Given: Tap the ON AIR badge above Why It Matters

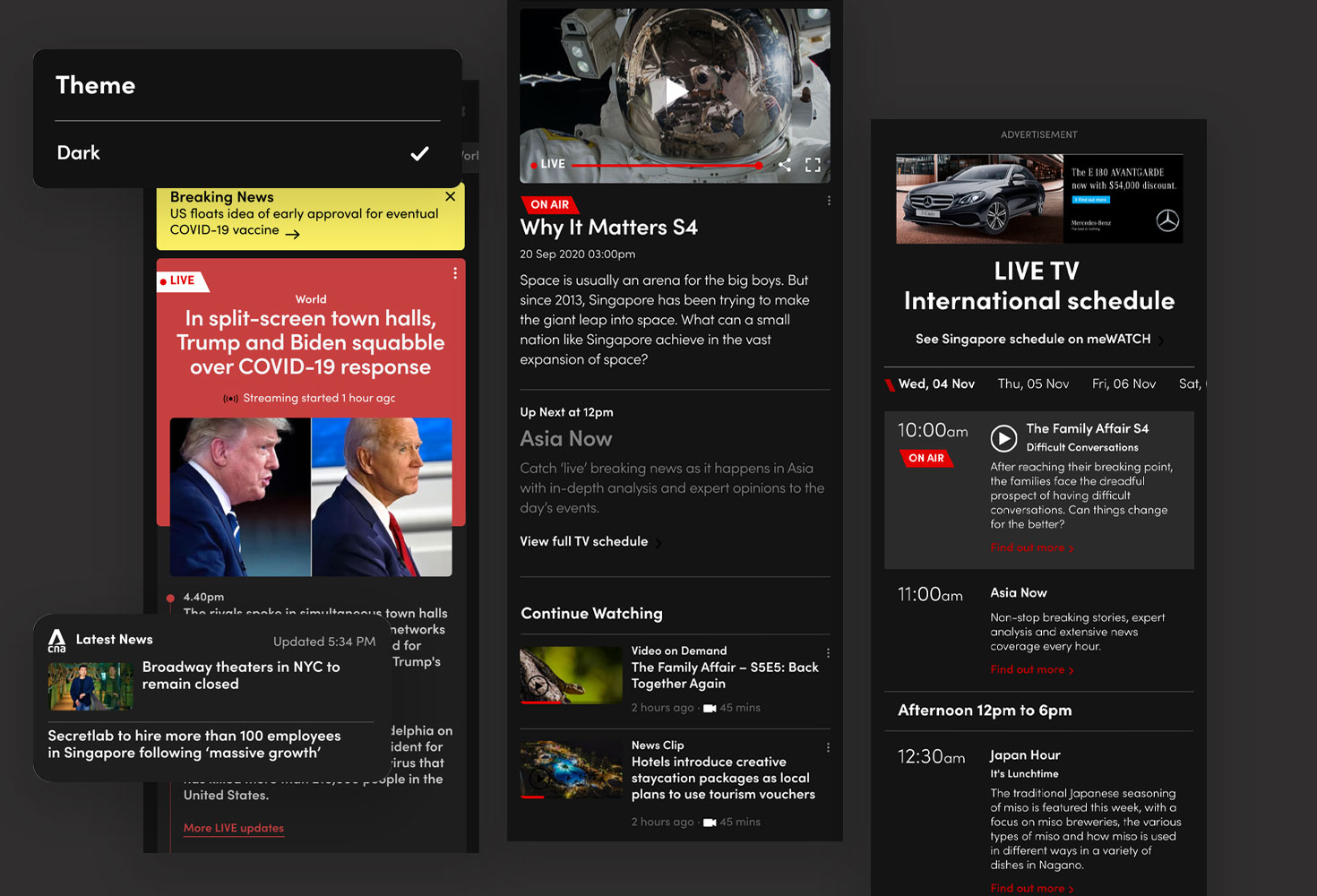Looking at the screenshot, I should 549,204.
